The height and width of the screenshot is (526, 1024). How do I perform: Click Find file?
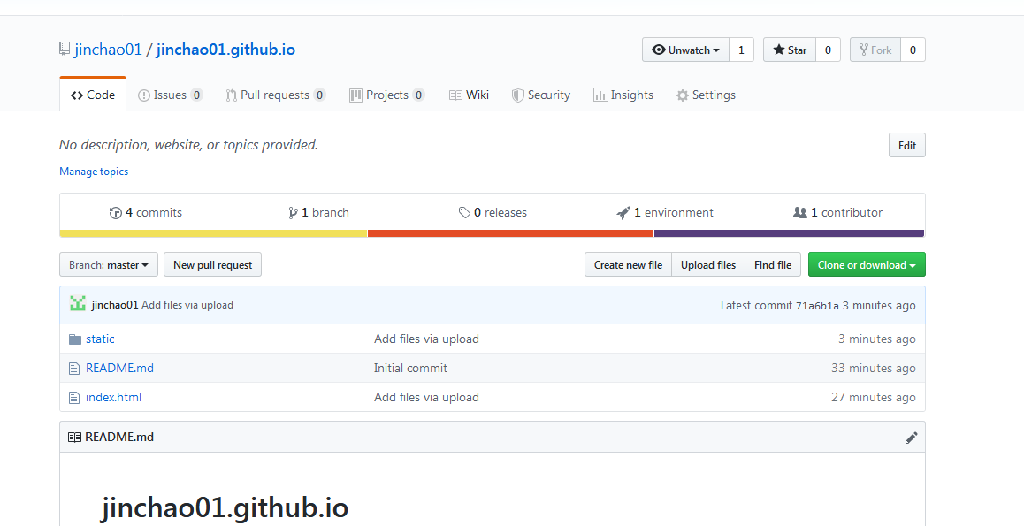pos(773,265)
